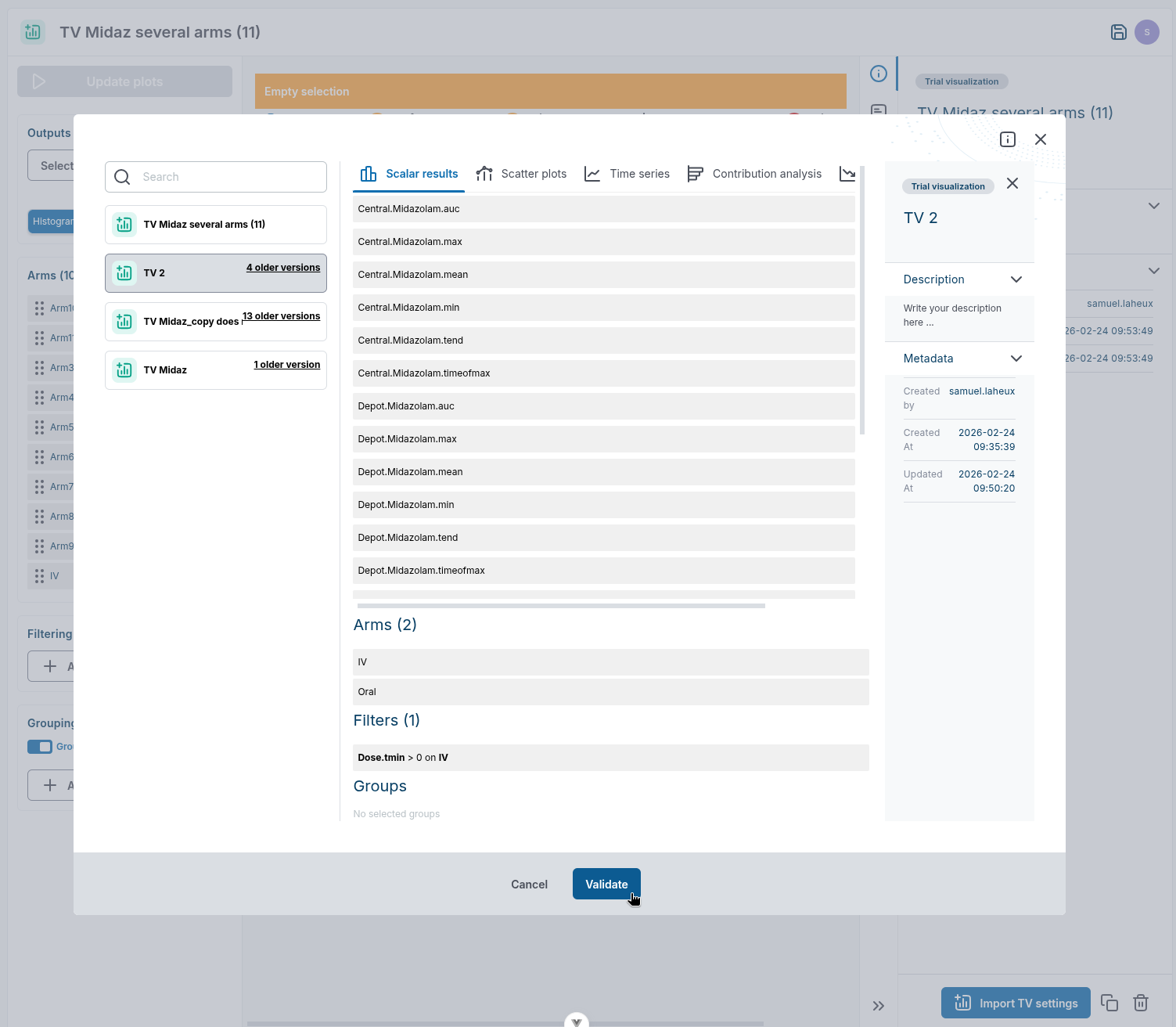Image resolution: width=1176 pixels, height=1027 pixels.
Task: Switch to Contribution analysis tab
Action: tap(754, 174)
